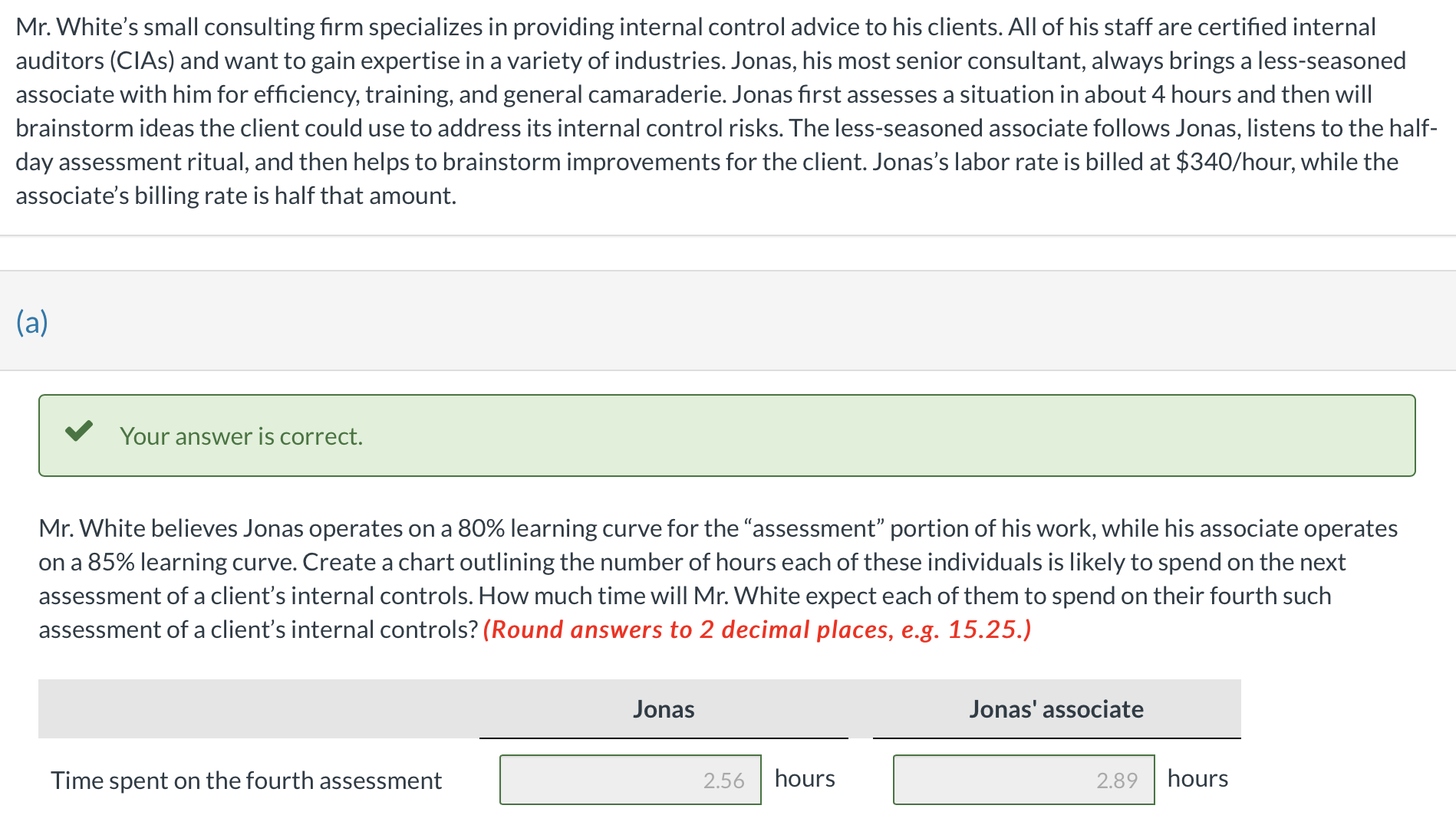Select the Jonas' associate column header
The image size is (1456, 825).
tap(1056, 709)
